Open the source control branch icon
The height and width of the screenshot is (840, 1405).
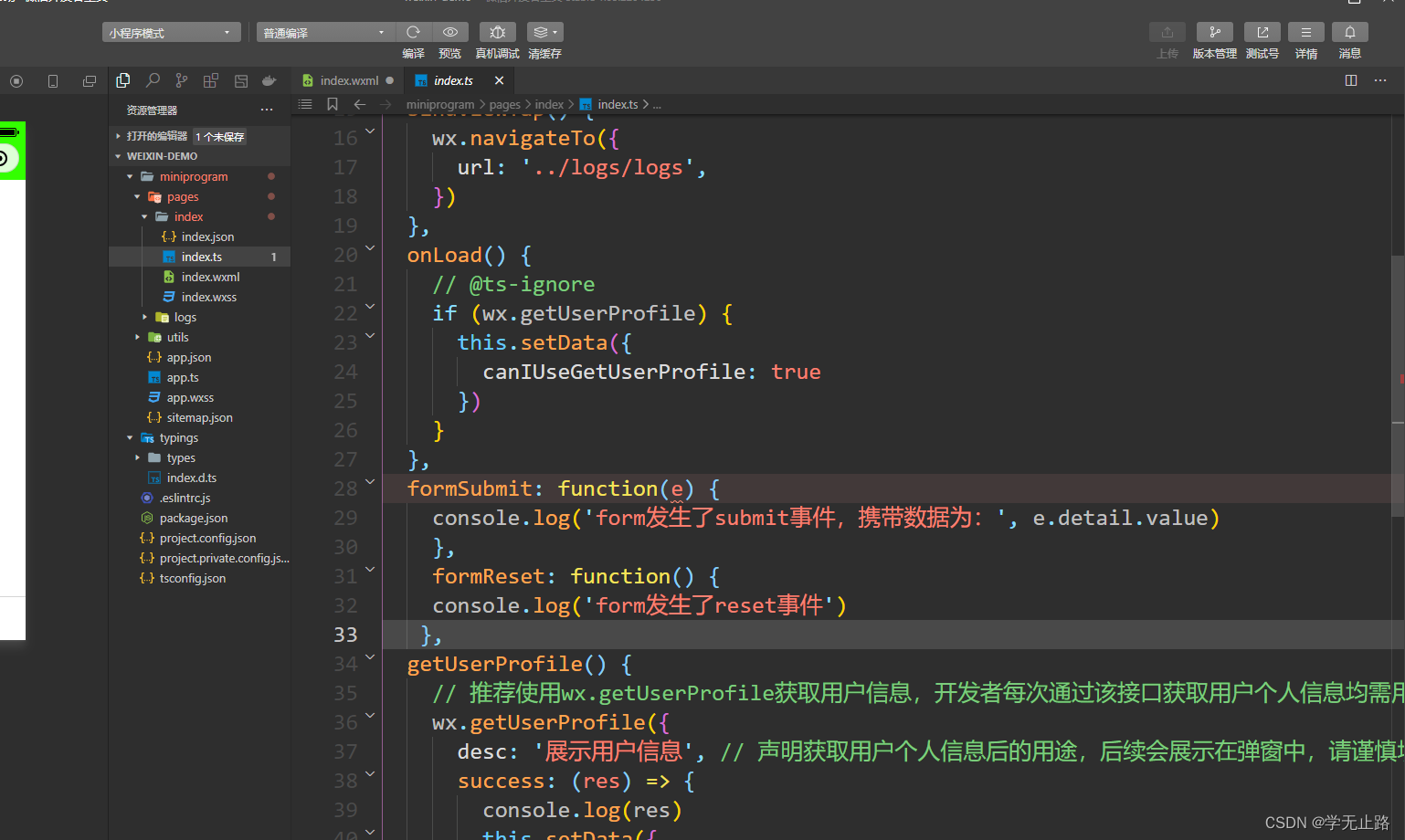(182, 80)
